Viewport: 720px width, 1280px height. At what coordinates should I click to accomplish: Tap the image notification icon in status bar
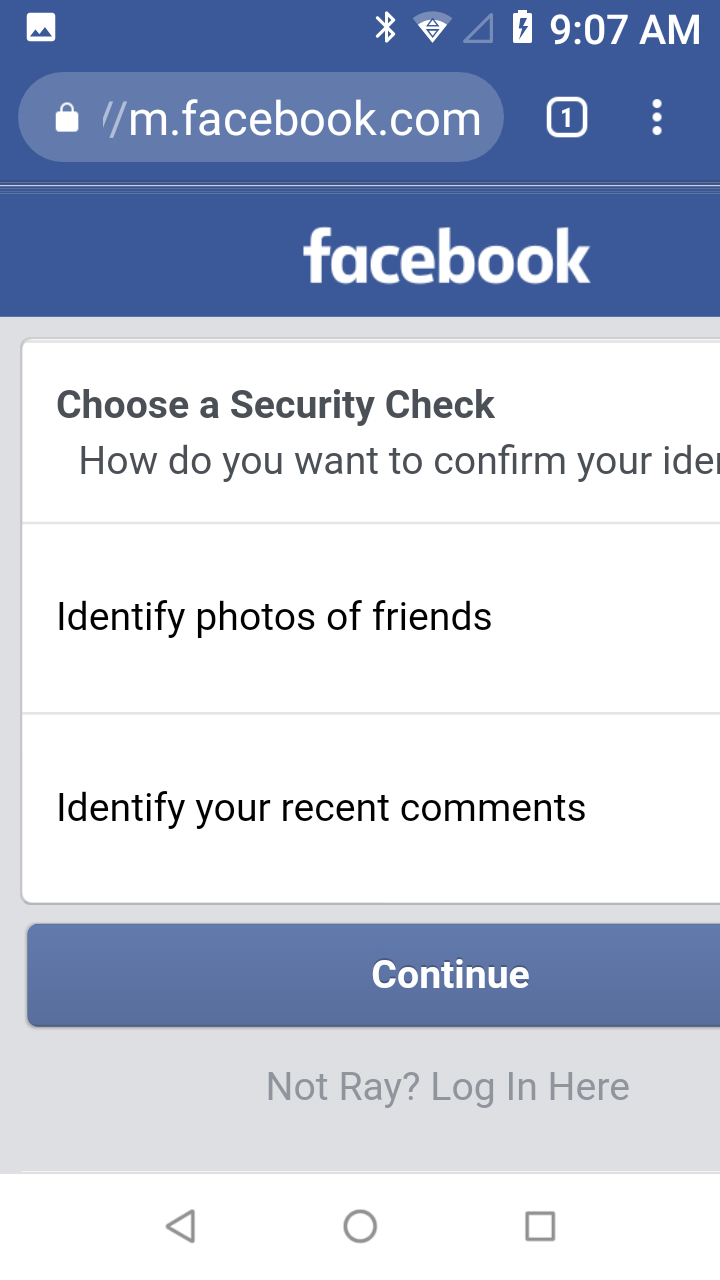(x=41, y=28)
